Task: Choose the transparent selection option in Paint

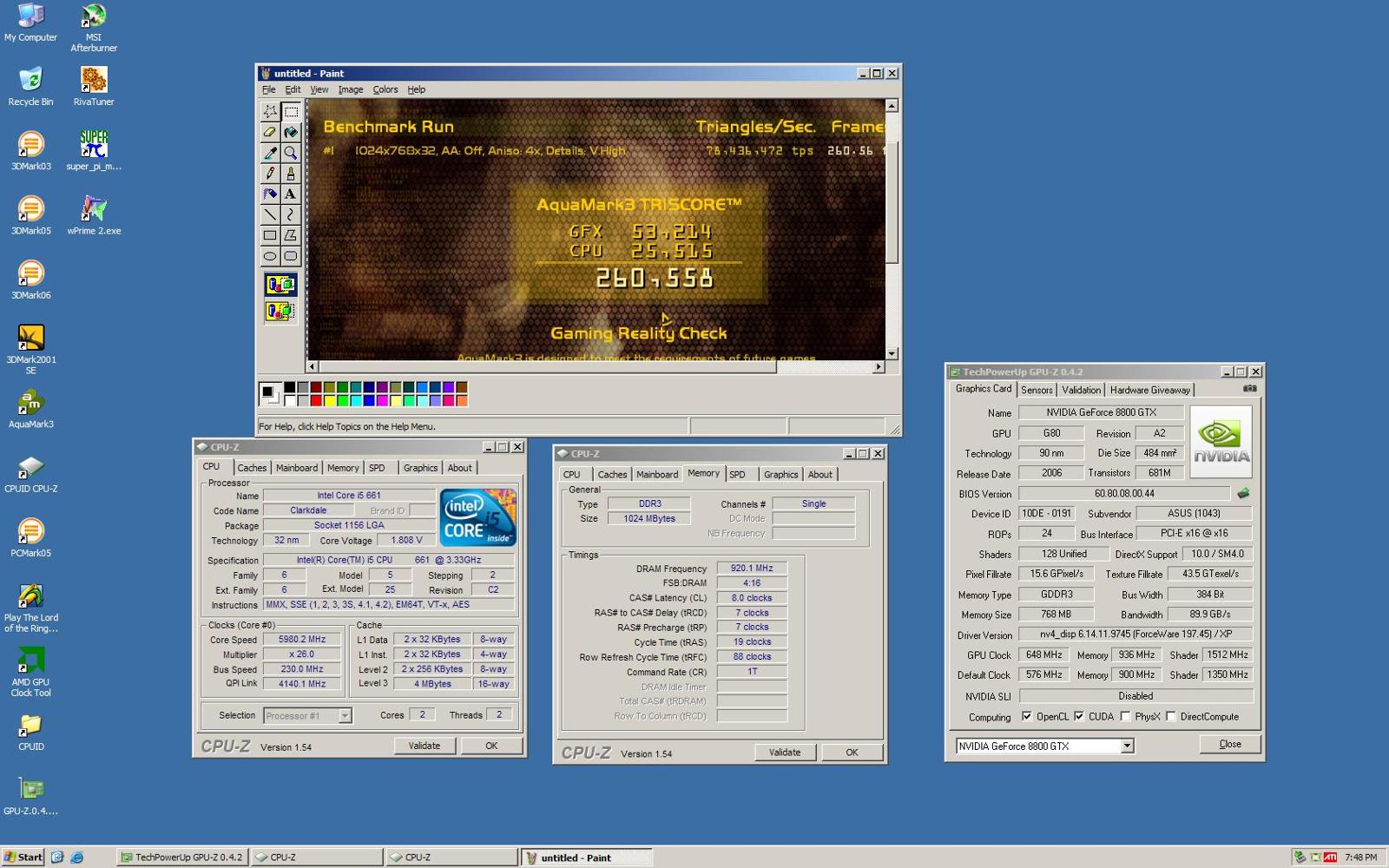Action: click(280, 311)
